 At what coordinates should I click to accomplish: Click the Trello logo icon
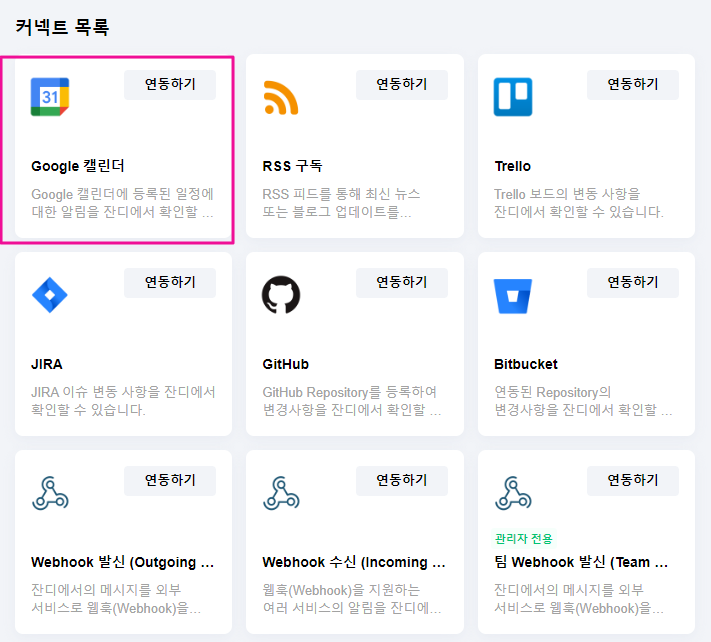tap(513, 97)
